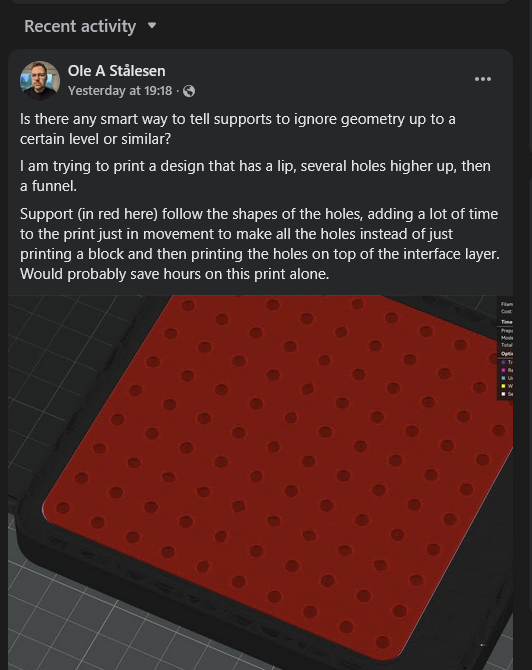Click the public globe audience icon
The height and width of the screenshot is (670, 532).
(189, 91)
